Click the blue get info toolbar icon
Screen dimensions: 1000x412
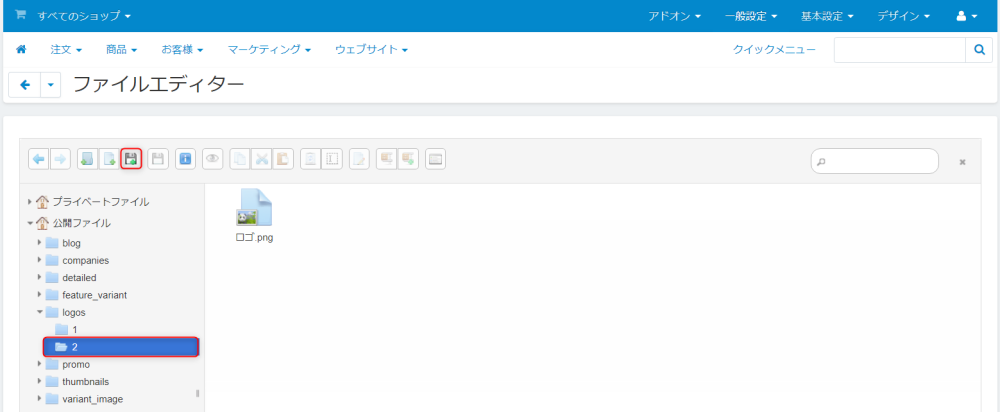pyautogui.click(x=185, y=159)
